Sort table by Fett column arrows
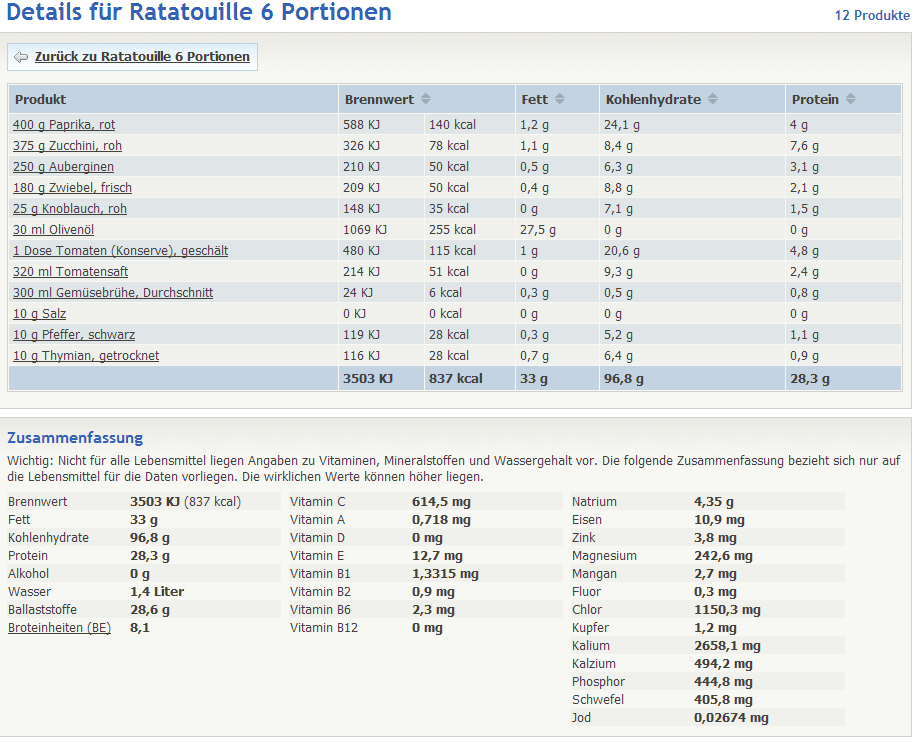 point(560,99)
